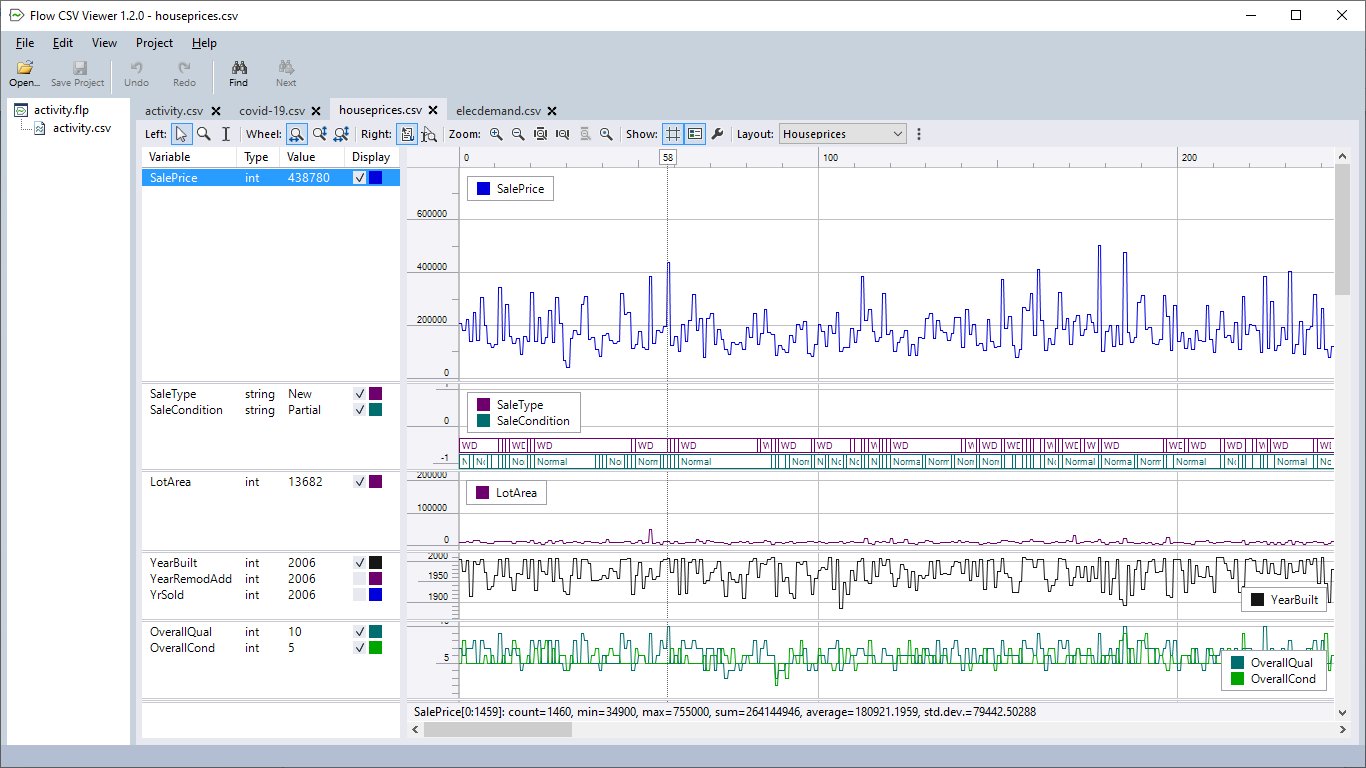
Task: Select the Left I-beam cursor tool
Action: pos(226,134)
